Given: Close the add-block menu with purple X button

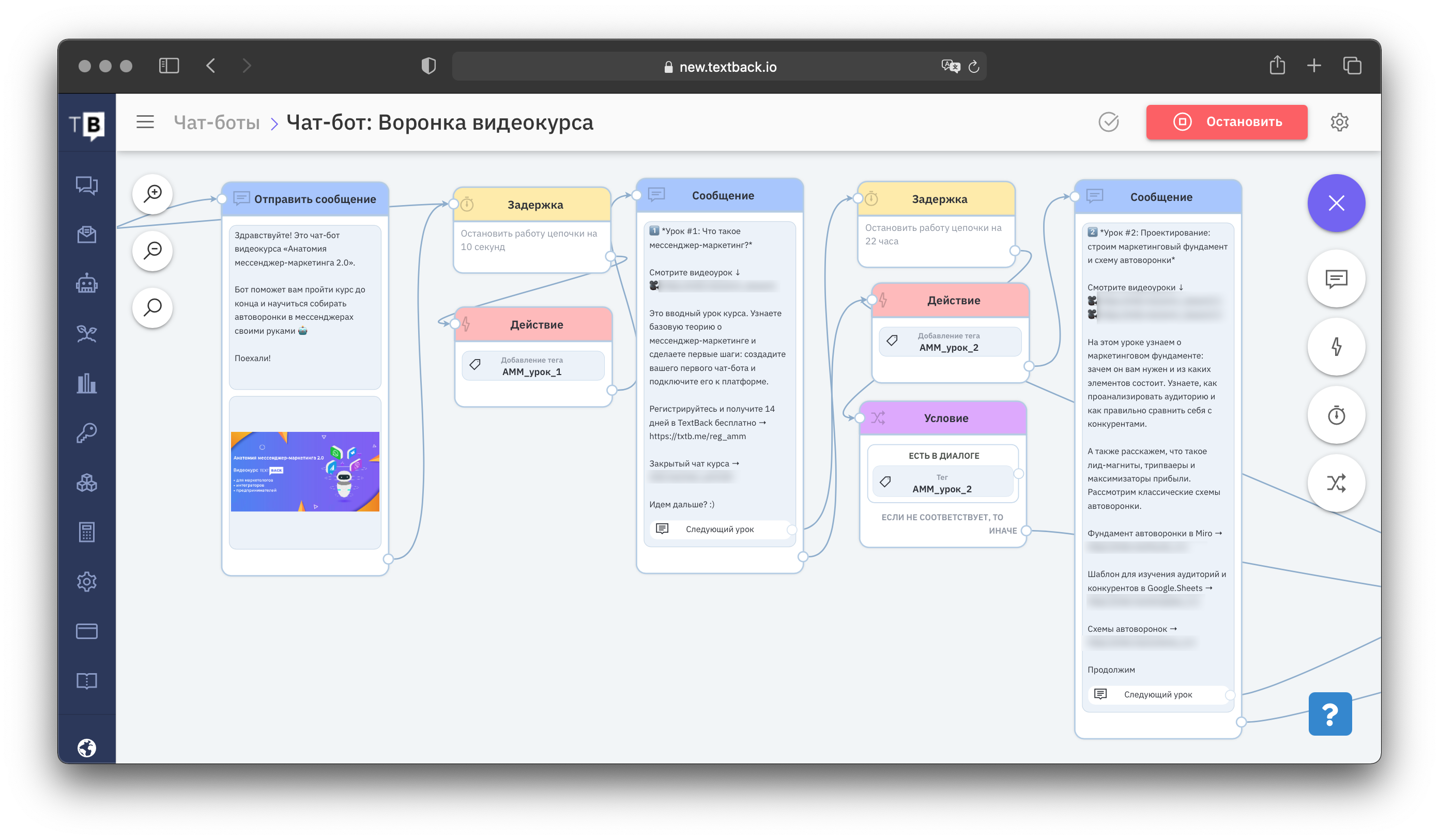Looking at the screenshot, I should pos(1336,203).
